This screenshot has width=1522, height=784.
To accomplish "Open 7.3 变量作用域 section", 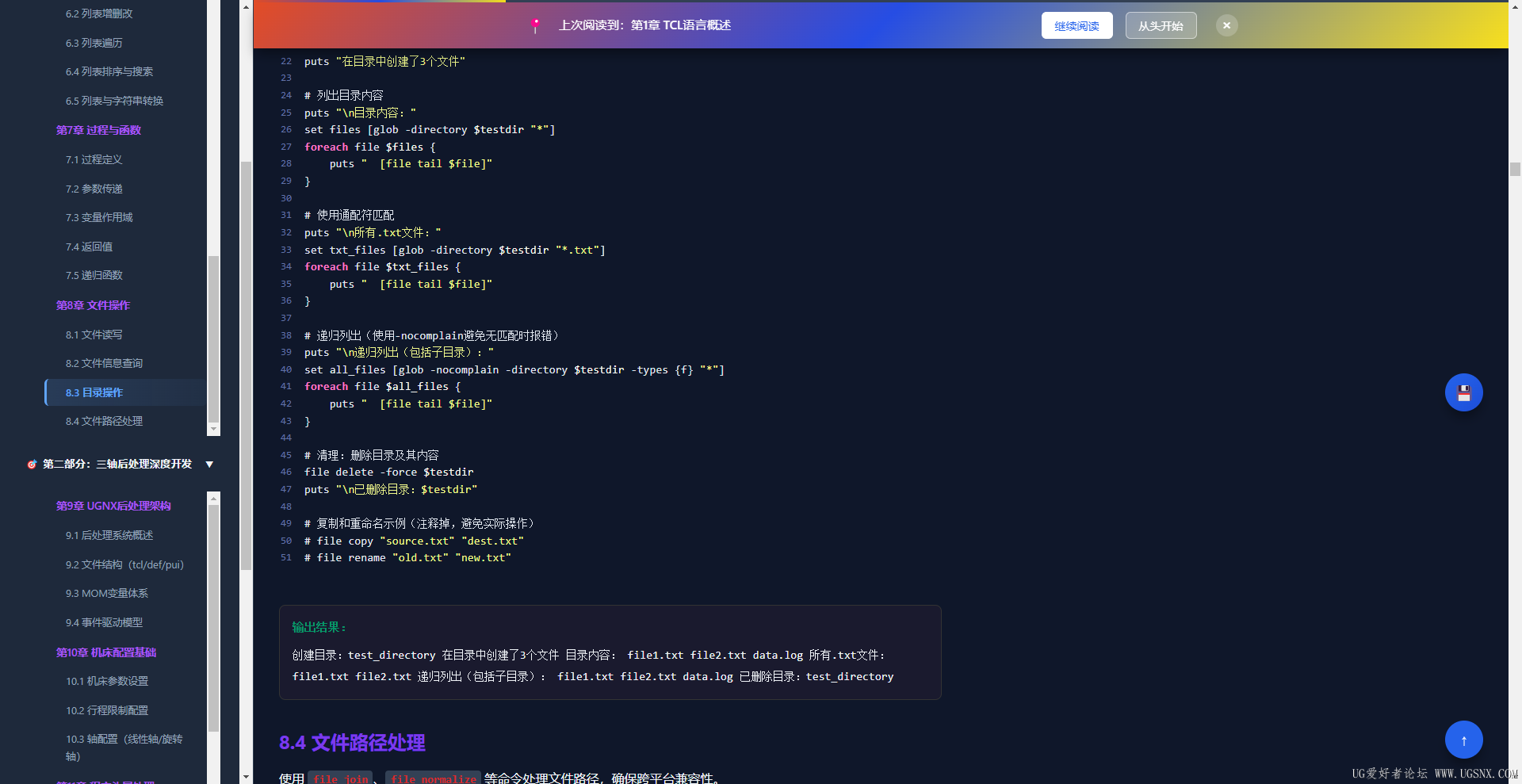I will (99, 217).
